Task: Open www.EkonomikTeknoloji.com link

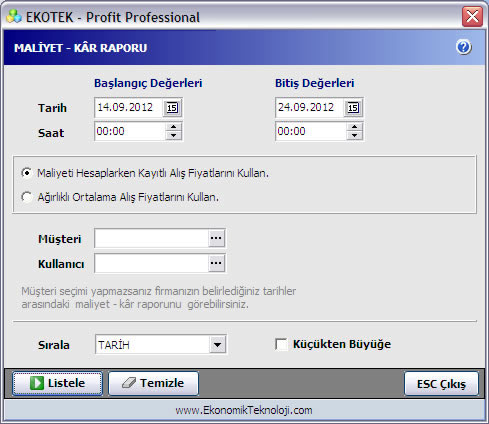Action: [x=244, y=410]
